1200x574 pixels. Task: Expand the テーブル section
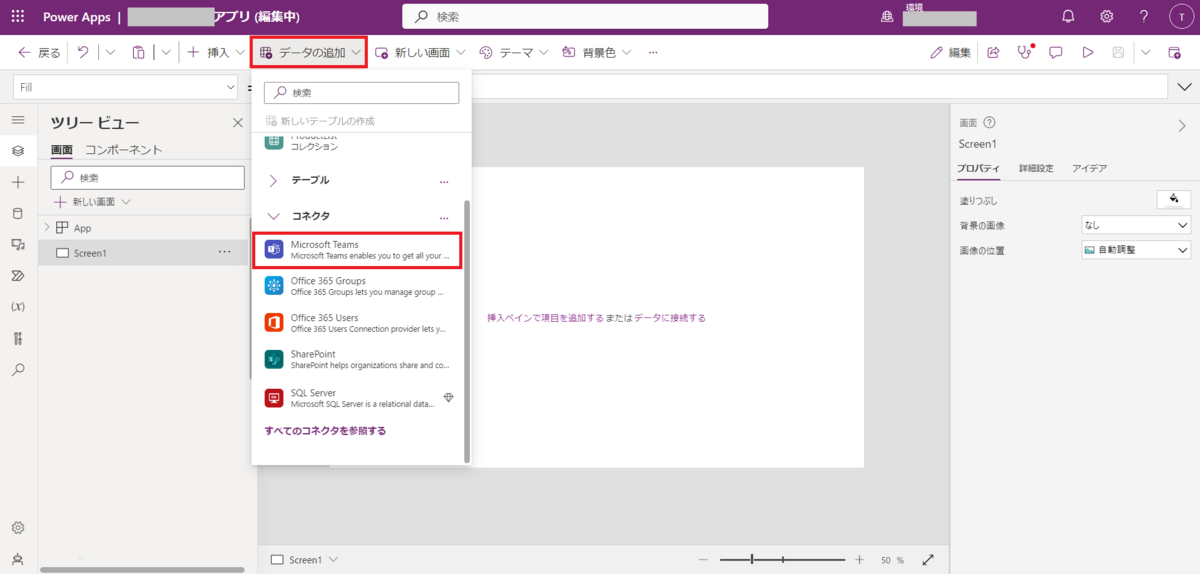273,181
